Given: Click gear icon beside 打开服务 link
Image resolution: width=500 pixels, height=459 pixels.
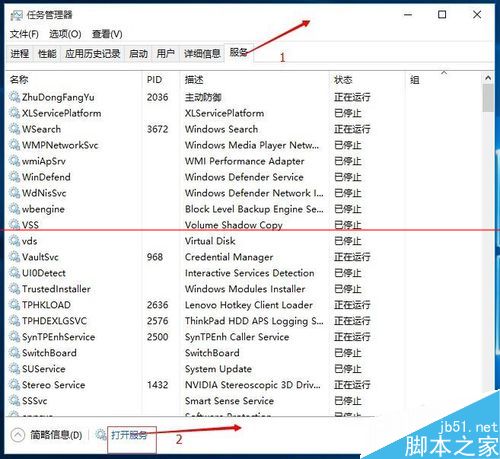Looking at the screenshot, I should point(101,434).
